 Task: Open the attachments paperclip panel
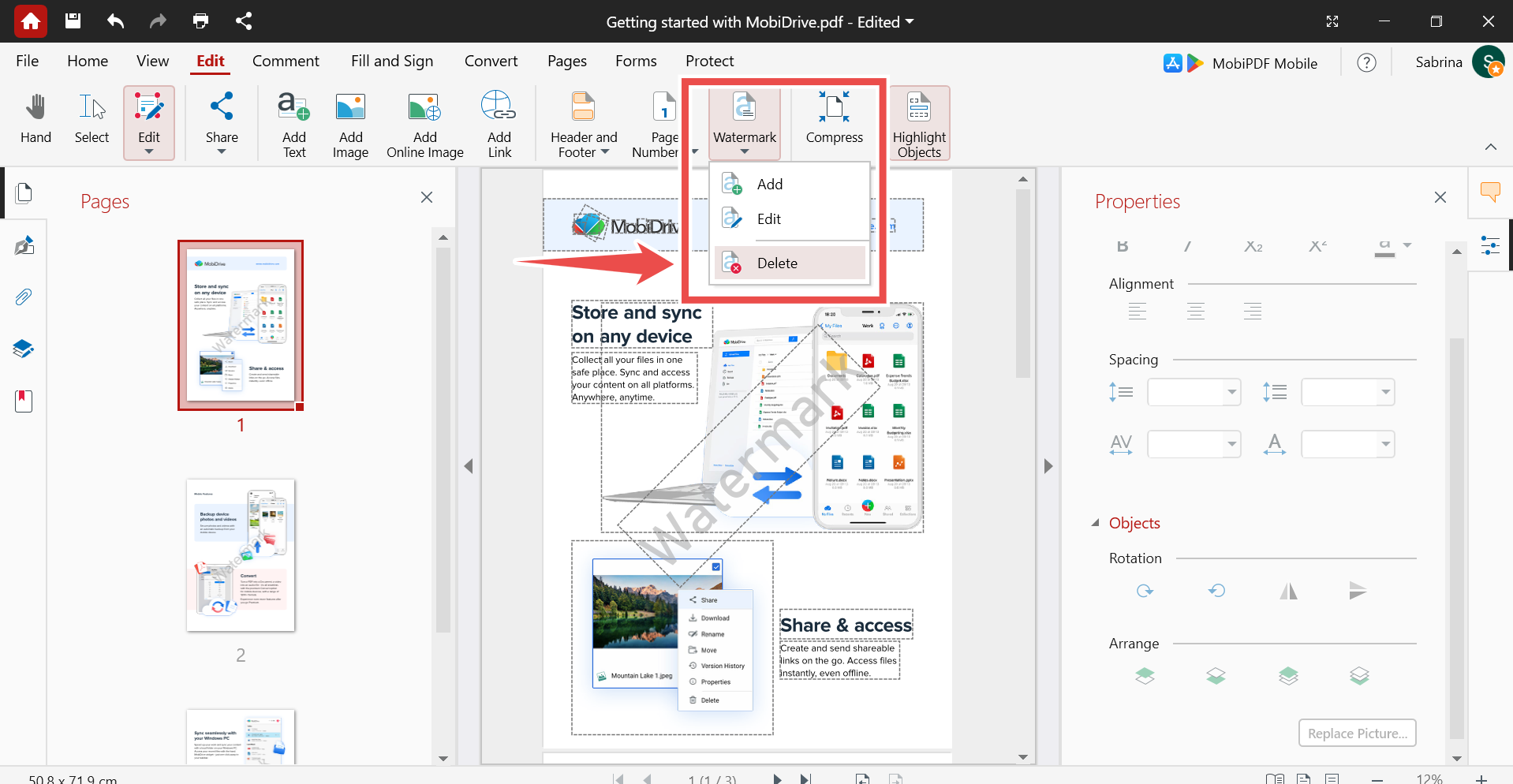24,297
